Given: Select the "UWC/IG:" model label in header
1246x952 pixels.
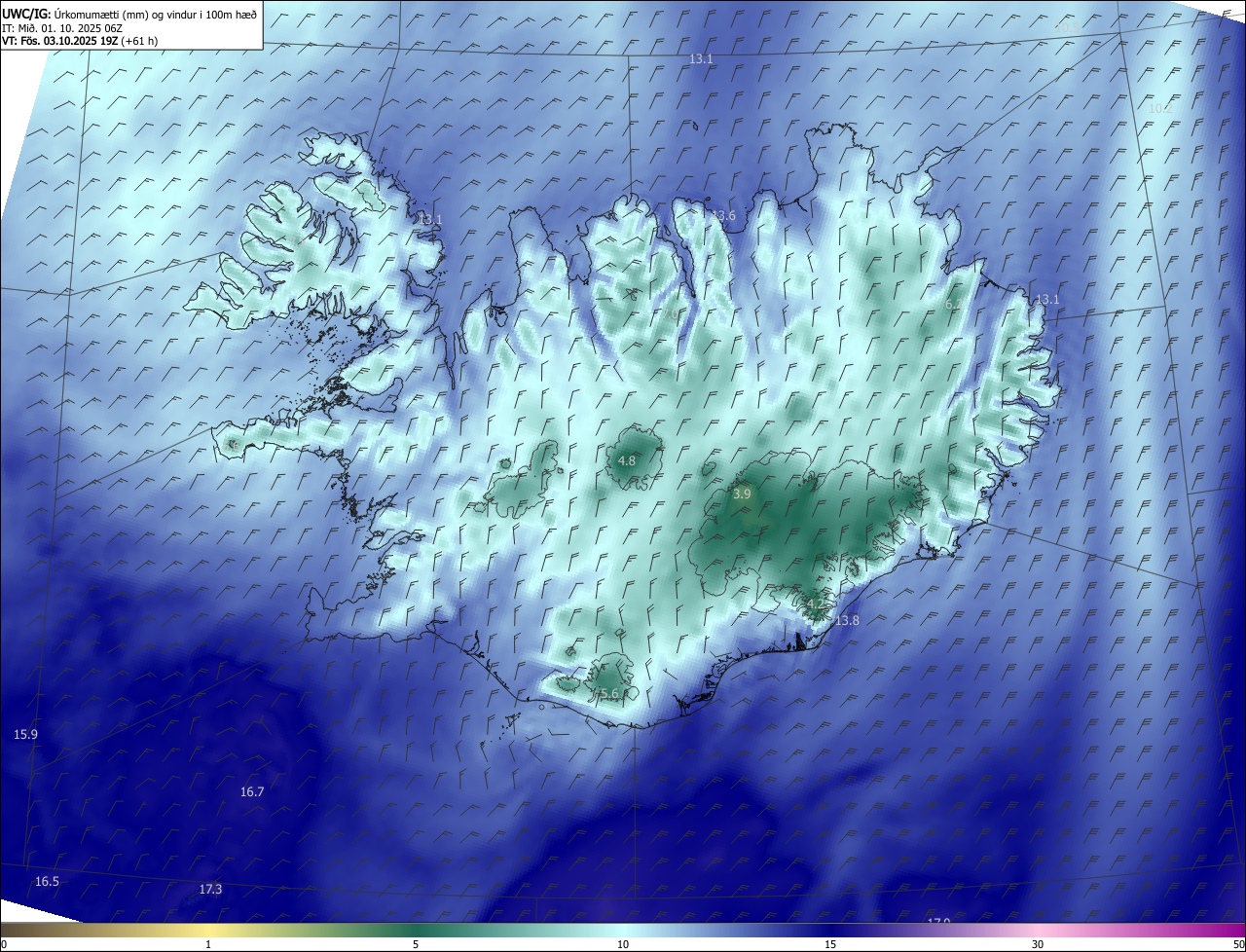Looking at the screenshot, I should point(26,14).
